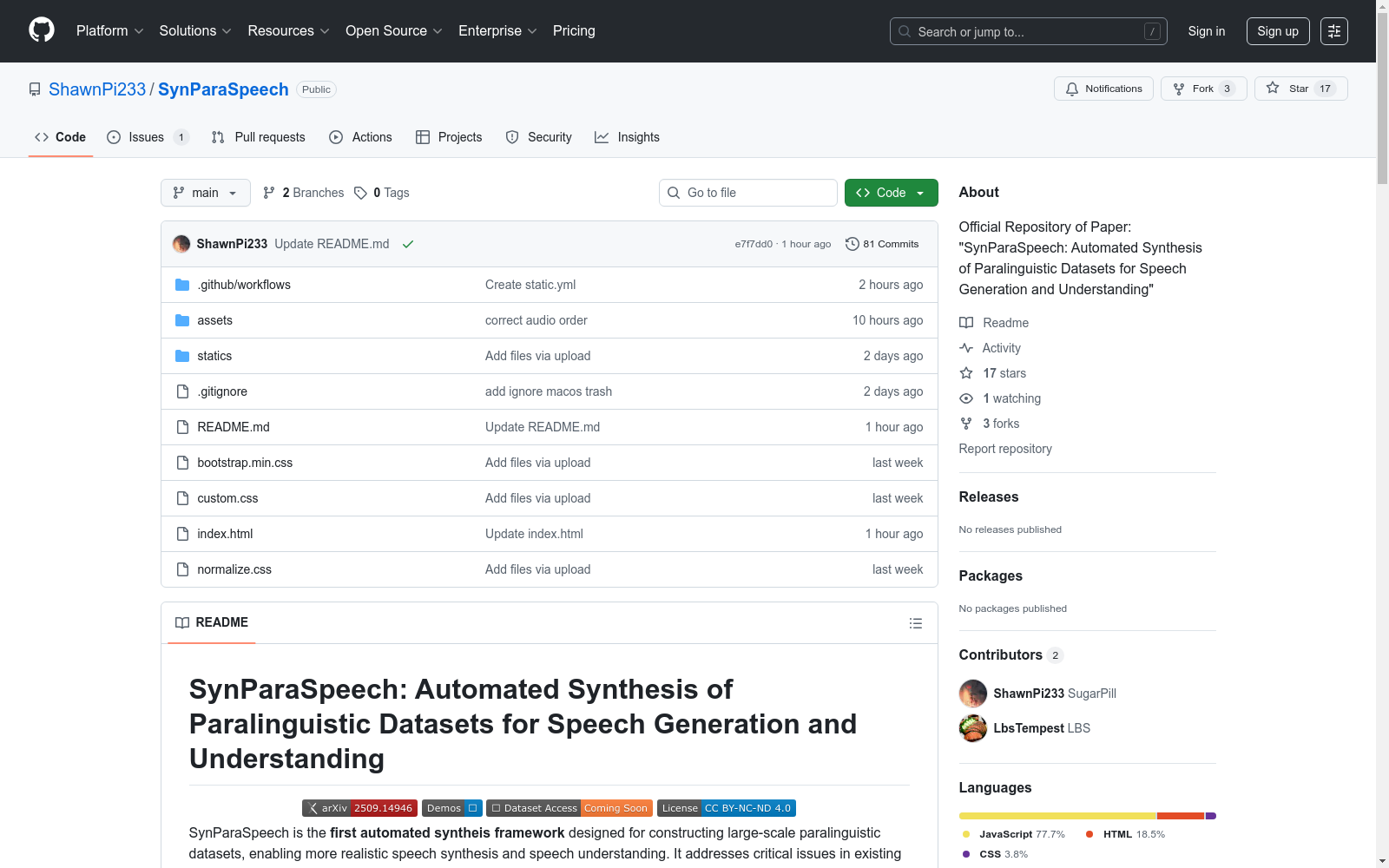This screenshot has width=1389, height=868.
Task: Open README.md file
Action: click(234, 427)
